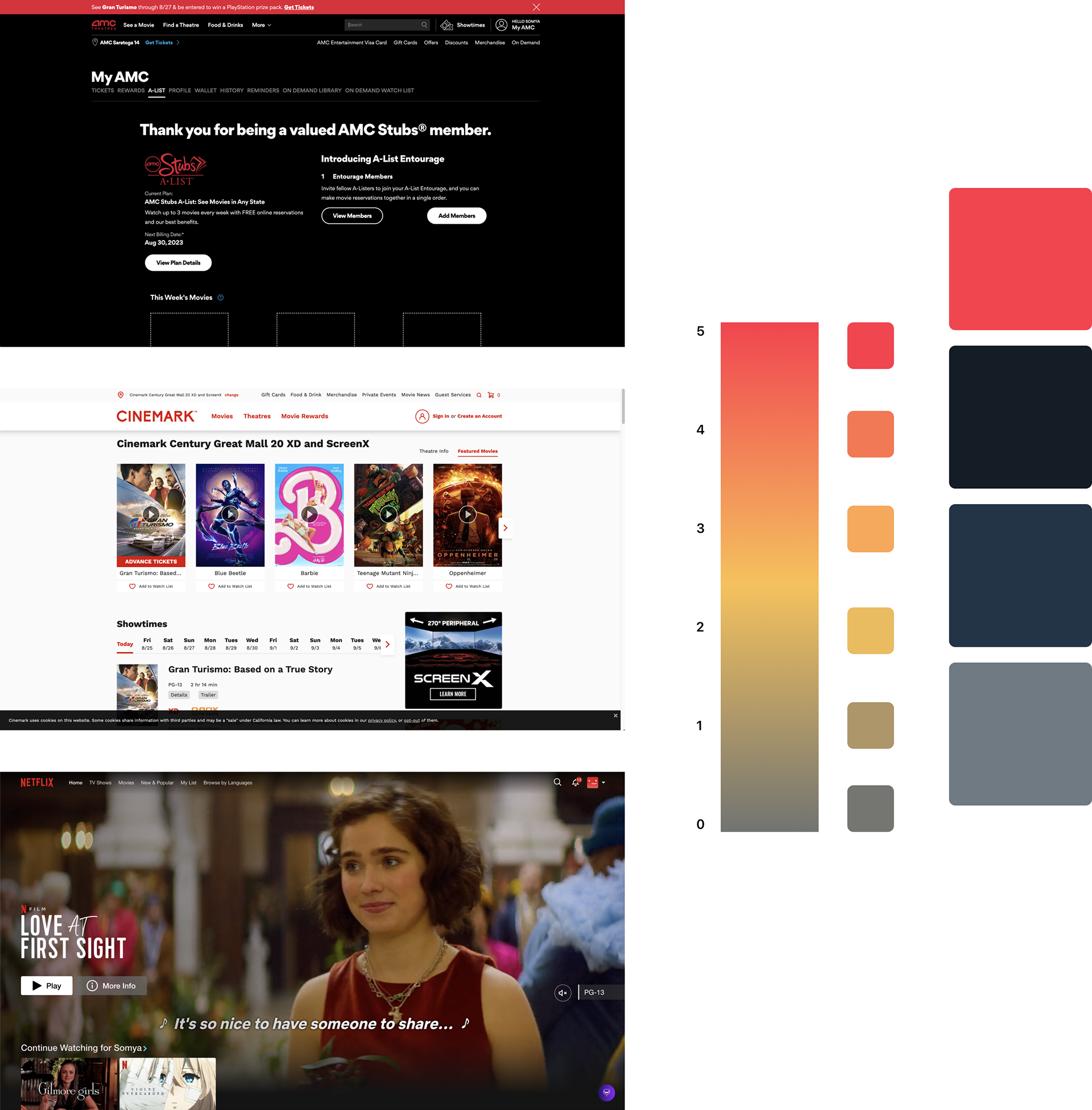This screenshot has width=1092, height=1110.
Task: Click Add Members button
Action: point(457,216)
